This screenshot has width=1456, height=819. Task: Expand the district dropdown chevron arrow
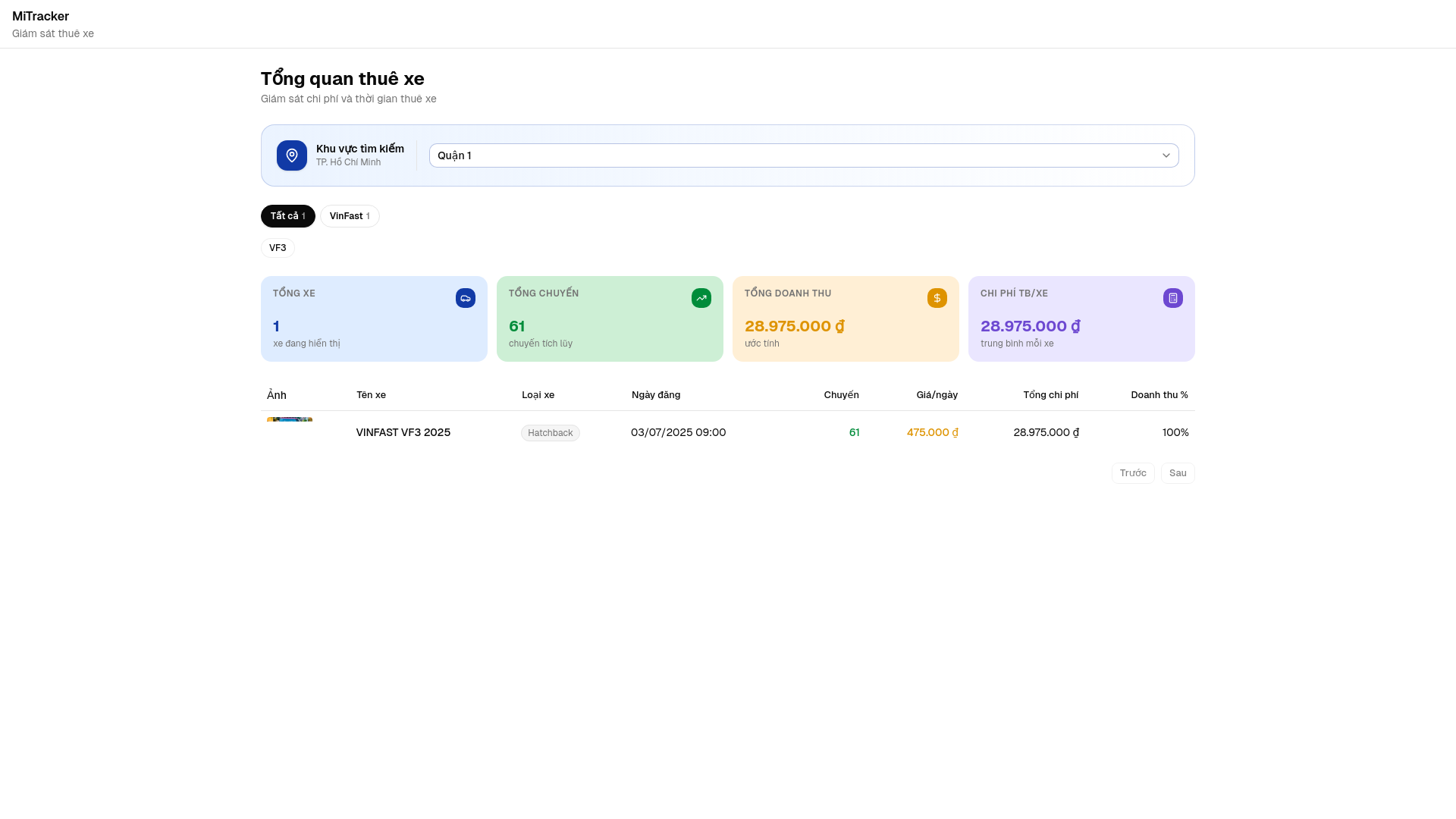tap(1166, 155)
